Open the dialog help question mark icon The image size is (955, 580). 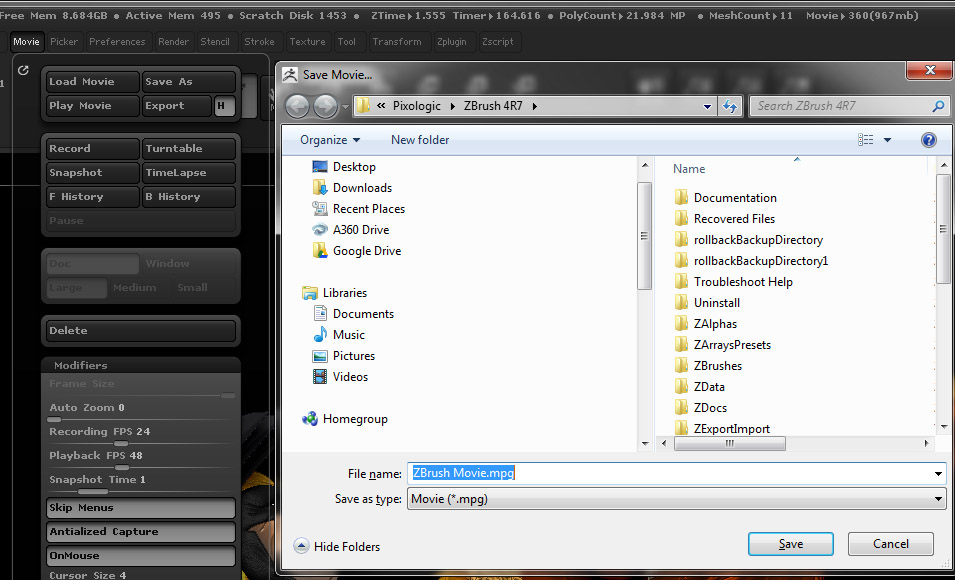929,140
